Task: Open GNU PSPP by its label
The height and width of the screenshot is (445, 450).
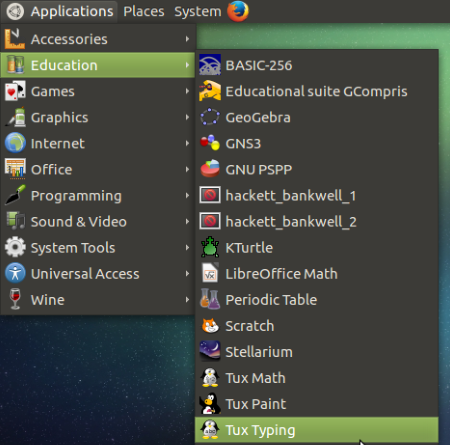Action: coord(259,170)
